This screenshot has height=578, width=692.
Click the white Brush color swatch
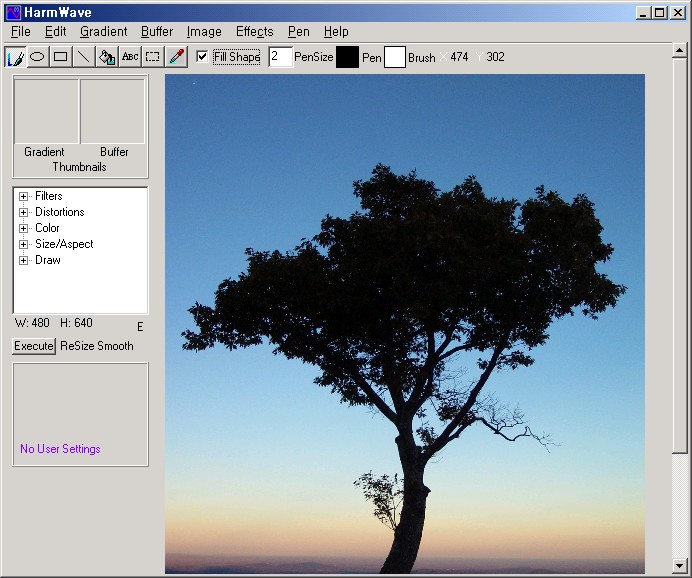click(395, 57)
